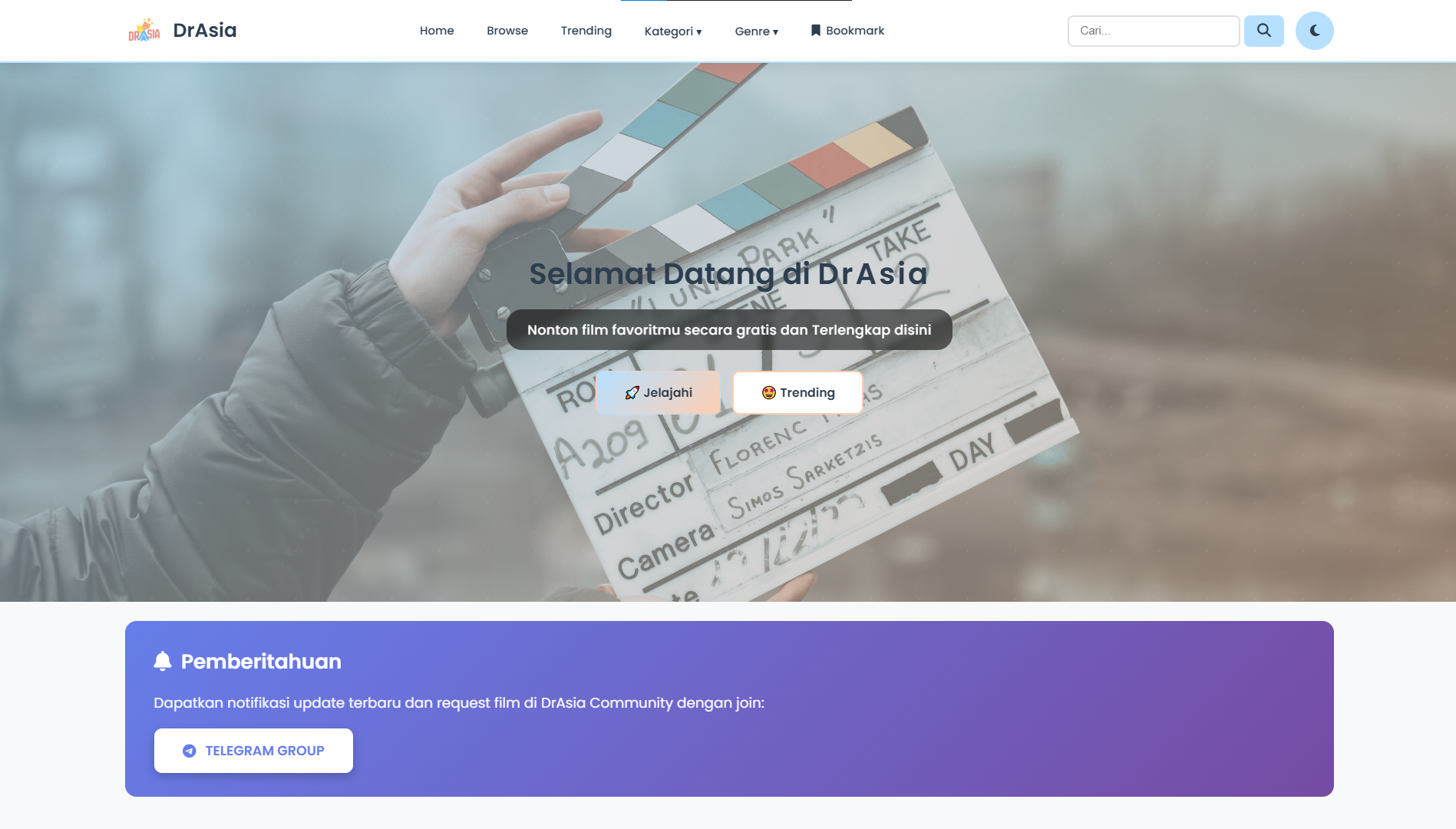Click the Jelajahi hero button

coord(658,393)
